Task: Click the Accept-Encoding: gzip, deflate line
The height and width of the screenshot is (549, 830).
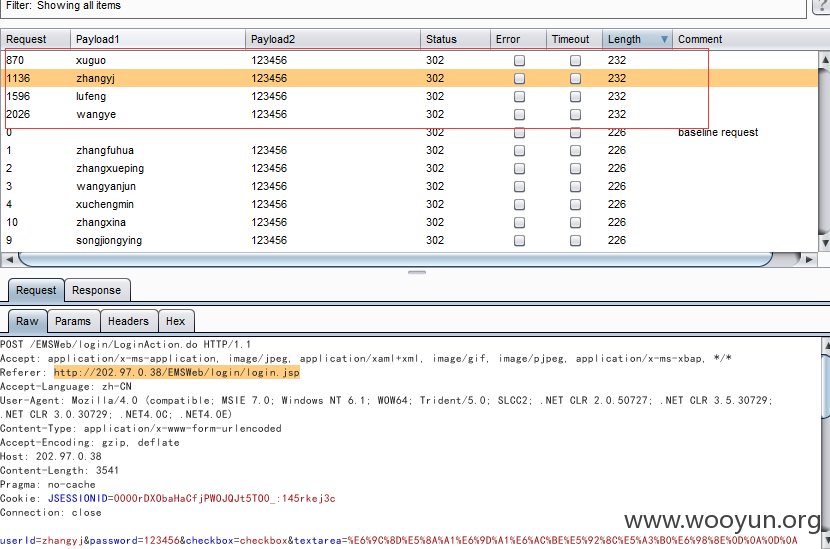Action: coord(90,442)
